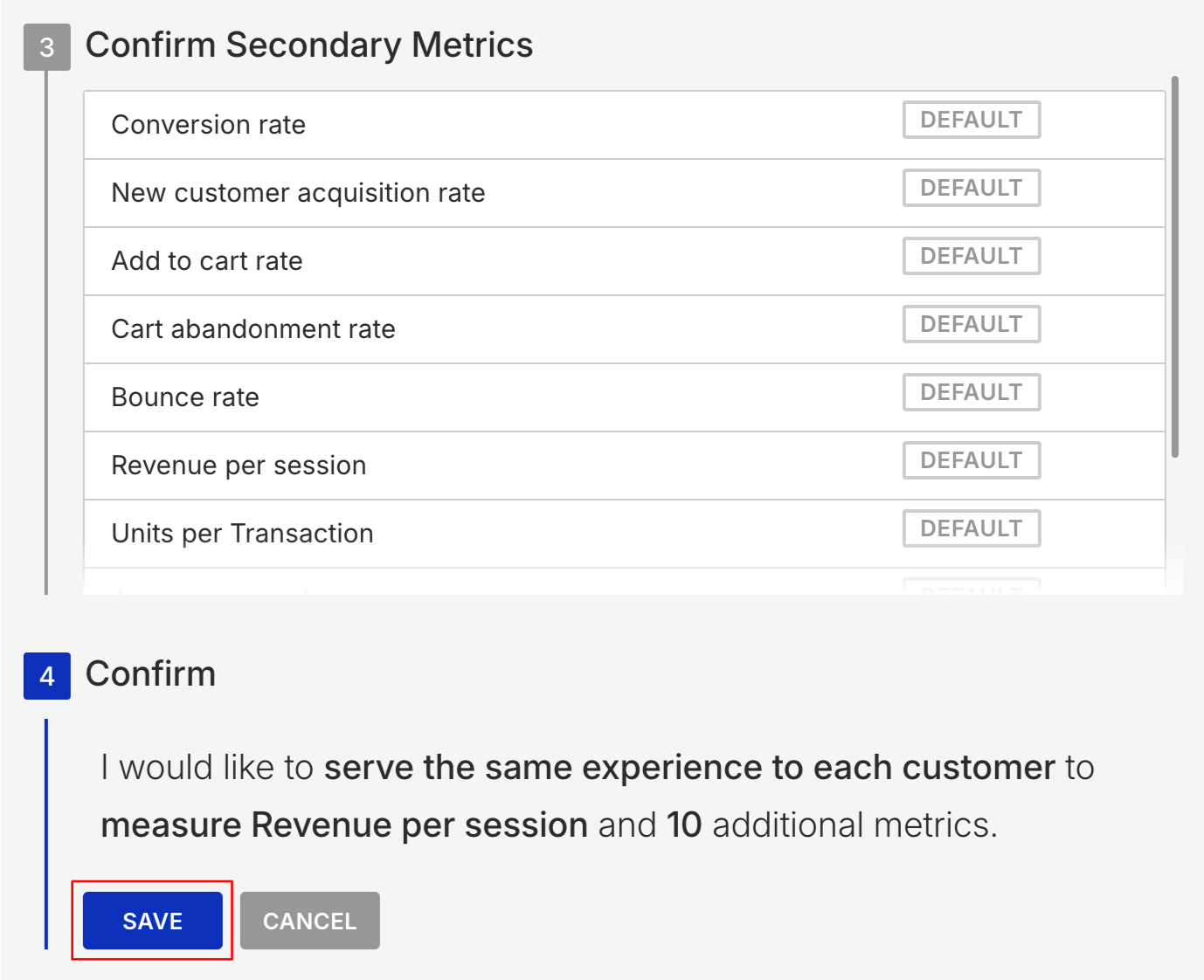Click CANCEL to discard changes
The width and height of the screenshot is (1204, 980).
(309, 921)
